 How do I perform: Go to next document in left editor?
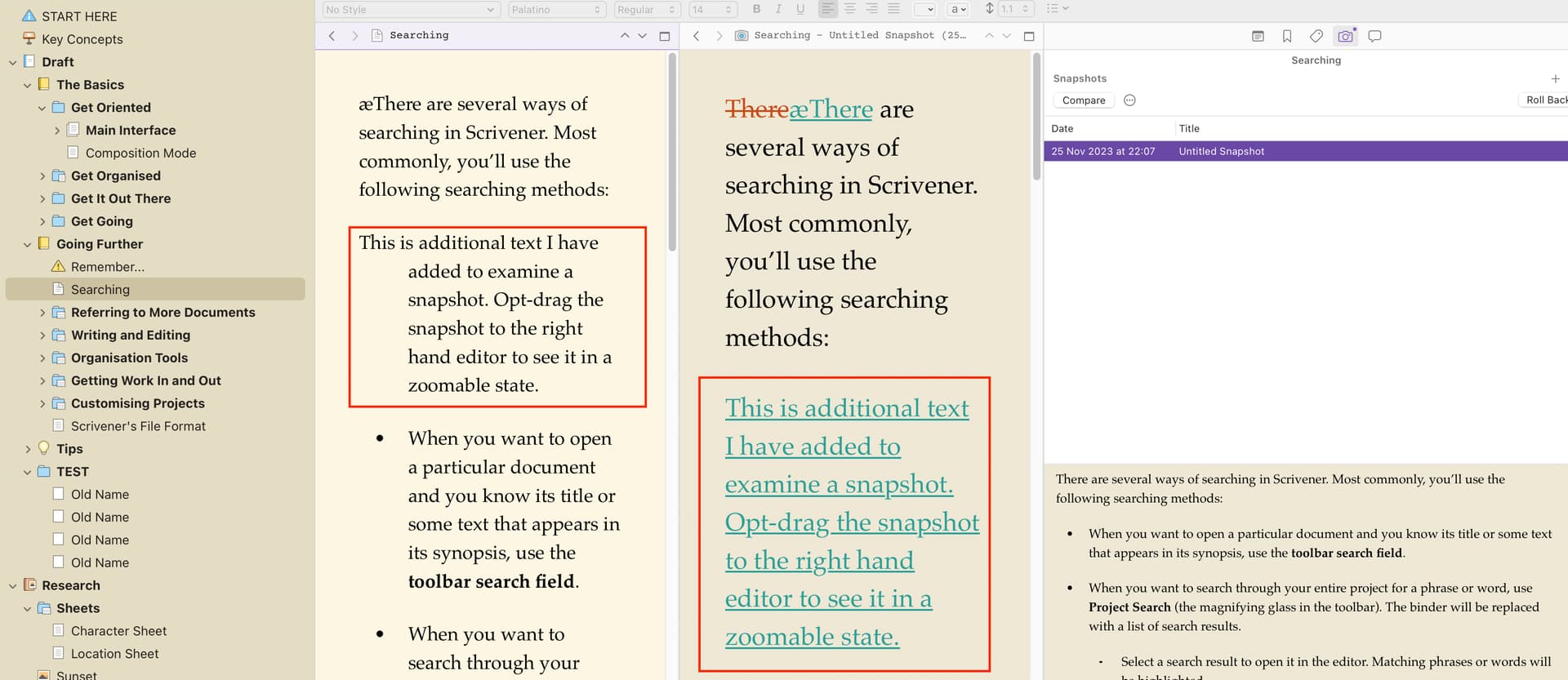(x=643, y=36)
